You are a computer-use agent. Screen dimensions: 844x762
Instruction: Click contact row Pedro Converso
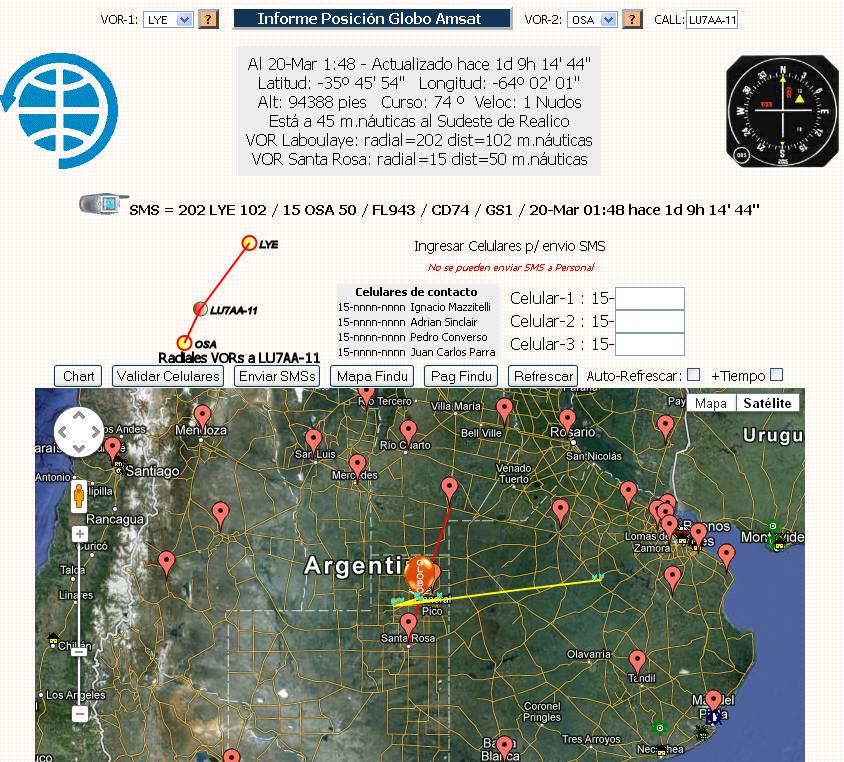pyautogui.click(x=412, y=337)
